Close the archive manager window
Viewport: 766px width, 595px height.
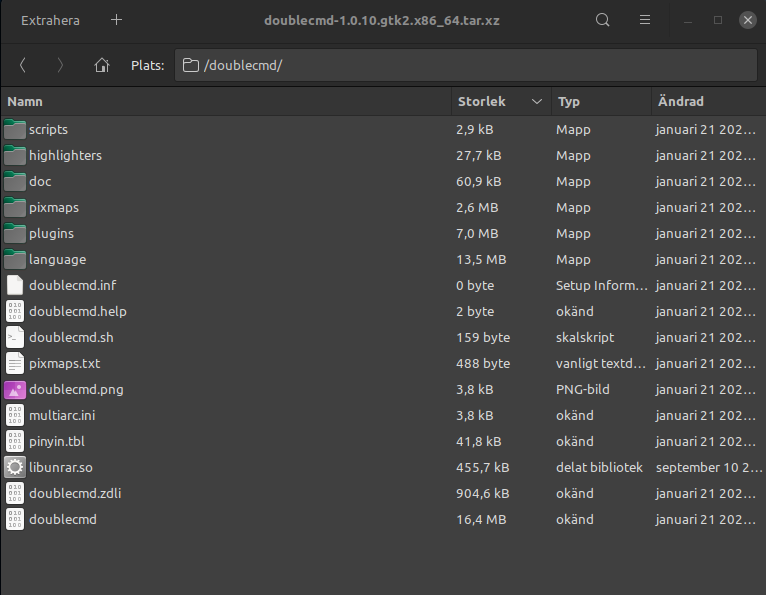(747, 20)
